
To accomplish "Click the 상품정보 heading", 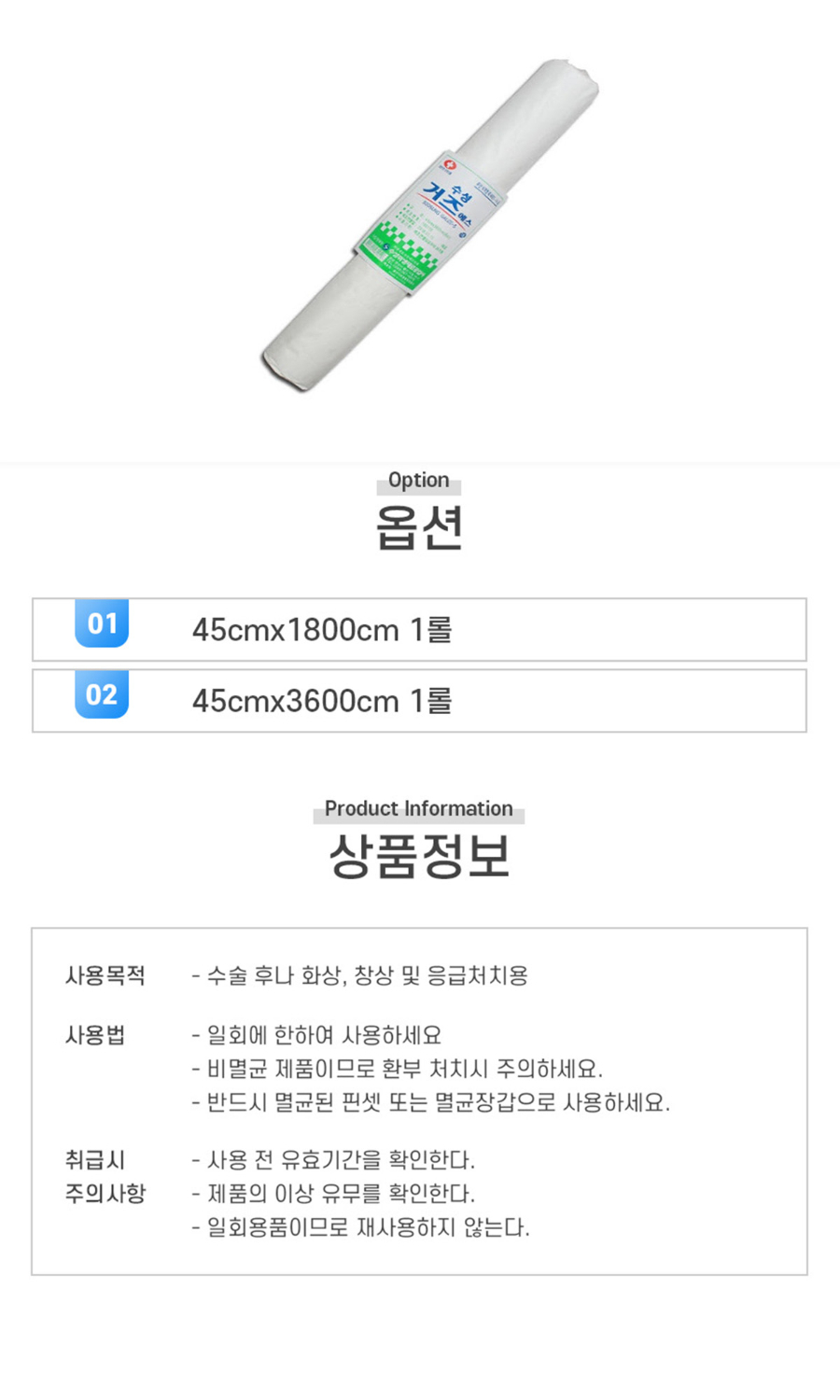I will tap(419, 856).
